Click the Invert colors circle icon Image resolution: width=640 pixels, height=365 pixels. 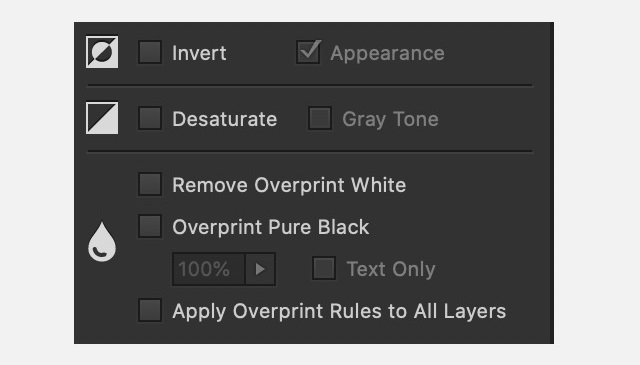(x=102, y=52)
